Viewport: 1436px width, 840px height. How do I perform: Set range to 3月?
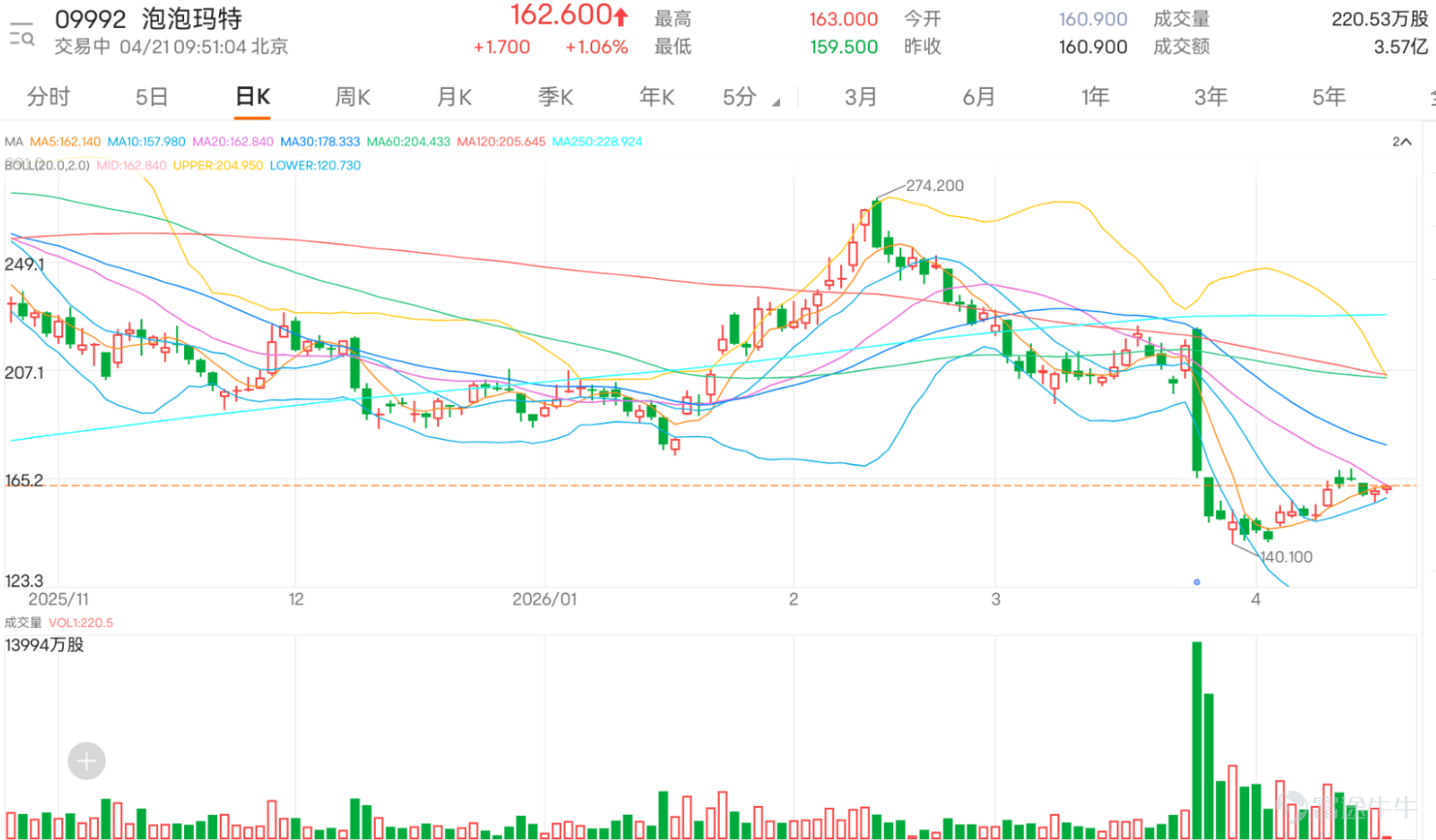coord(861,97)
